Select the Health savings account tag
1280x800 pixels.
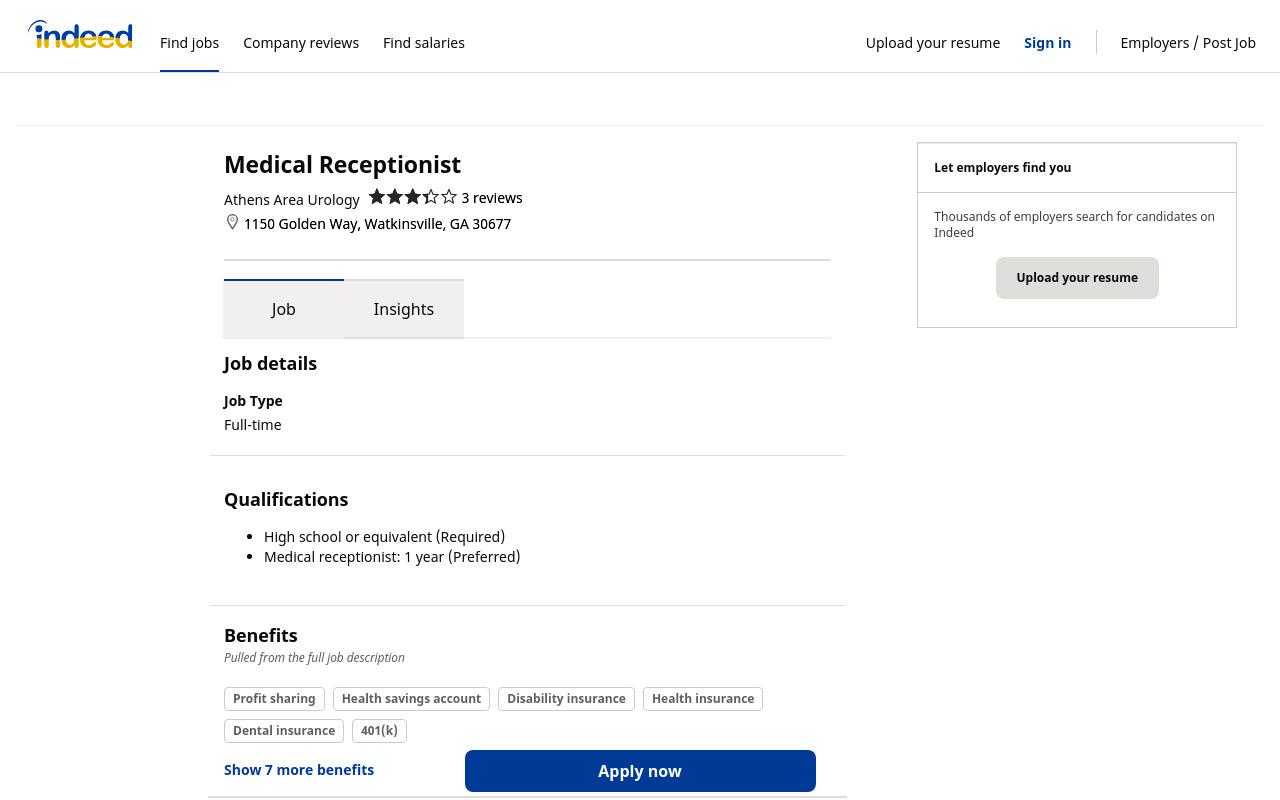(411, 699)
